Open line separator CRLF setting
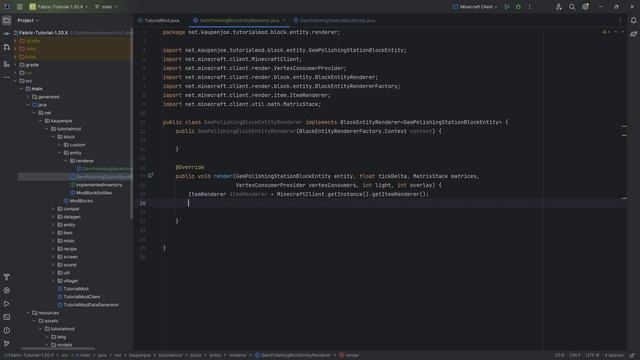The width and height of the screenshot is (640, 360). [x=575, y=356]
